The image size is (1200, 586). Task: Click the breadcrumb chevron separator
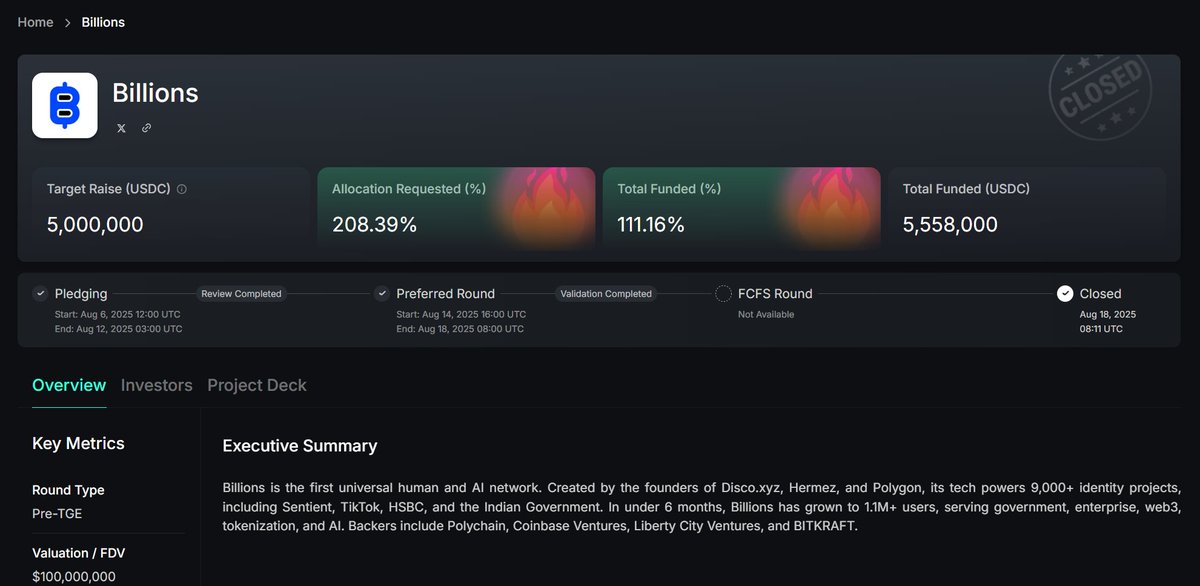(x=67, y=22)
